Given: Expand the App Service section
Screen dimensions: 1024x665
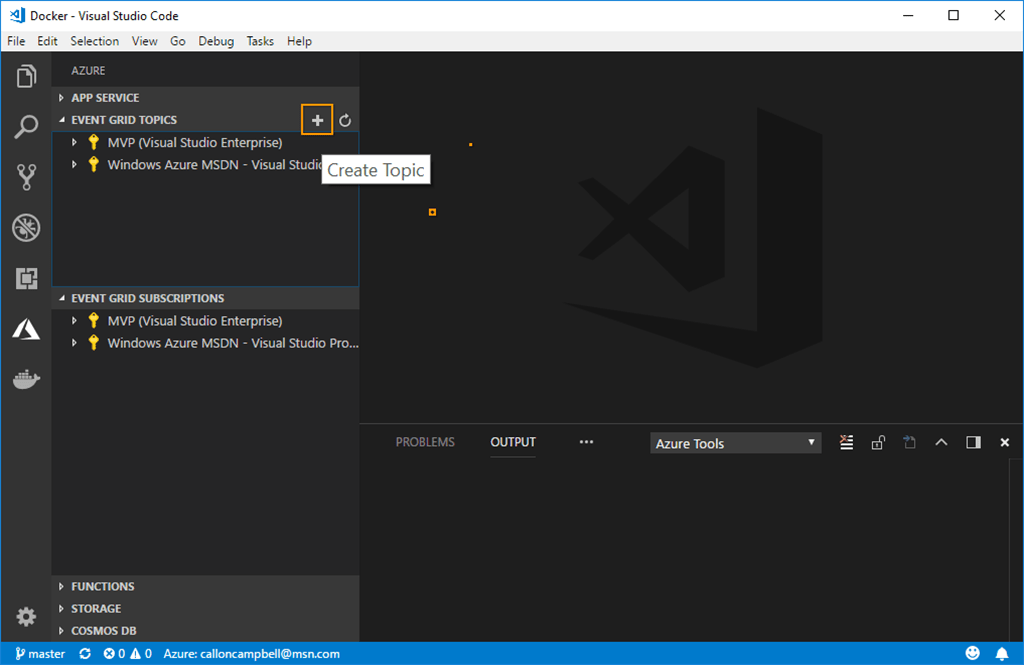Looking at the screenshot, I should click(x=105, y=98).
